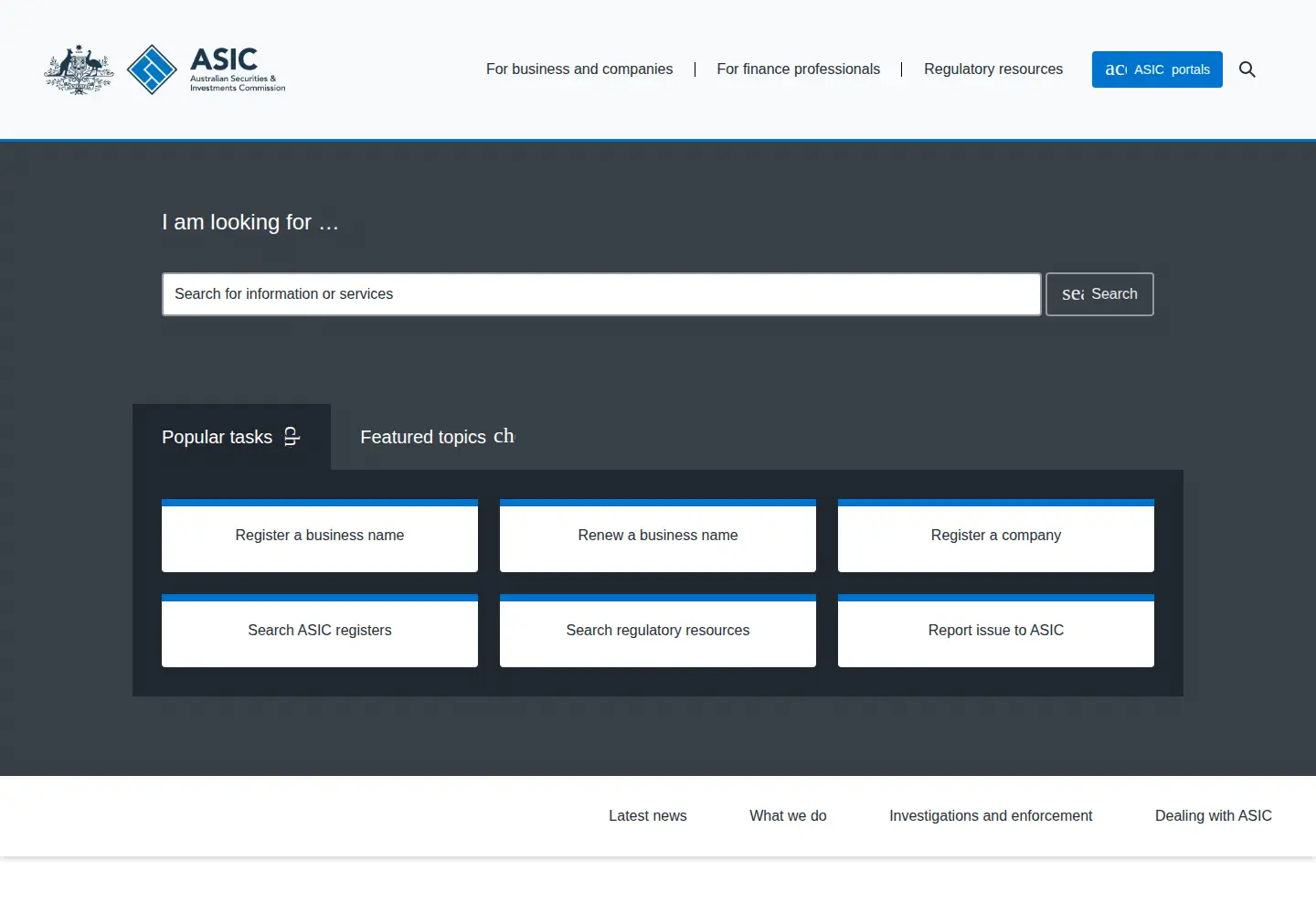Select the Popular tasks tab
The width and height of the screenshot is (1316, 914).
pos(231,437)
